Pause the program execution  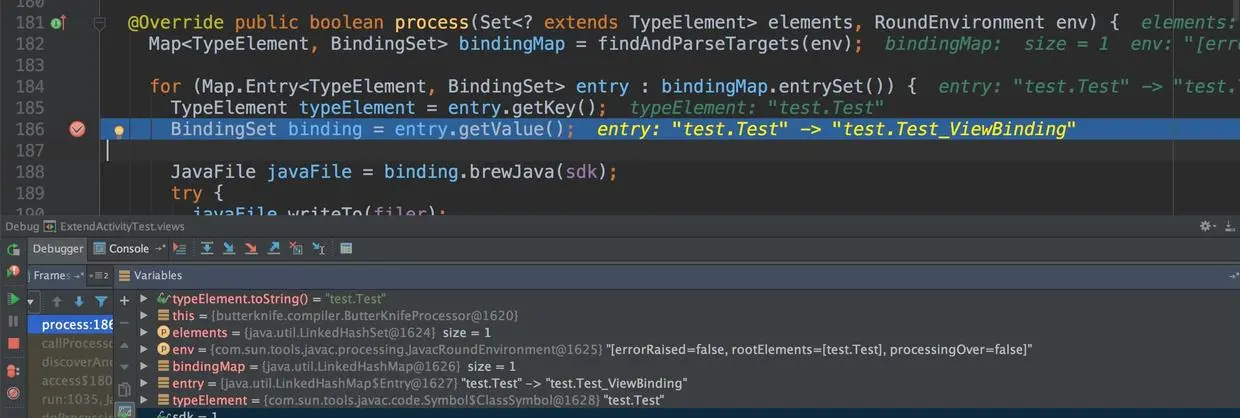click(13, 321)
